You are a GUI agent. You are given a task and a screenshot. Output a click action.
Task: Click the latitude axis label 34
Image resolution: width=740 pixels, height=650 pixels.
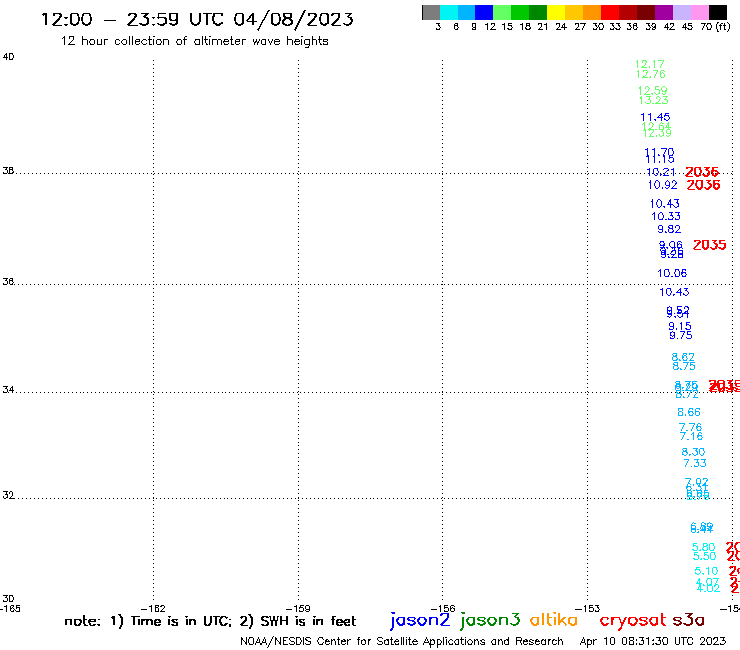[8, 390]
